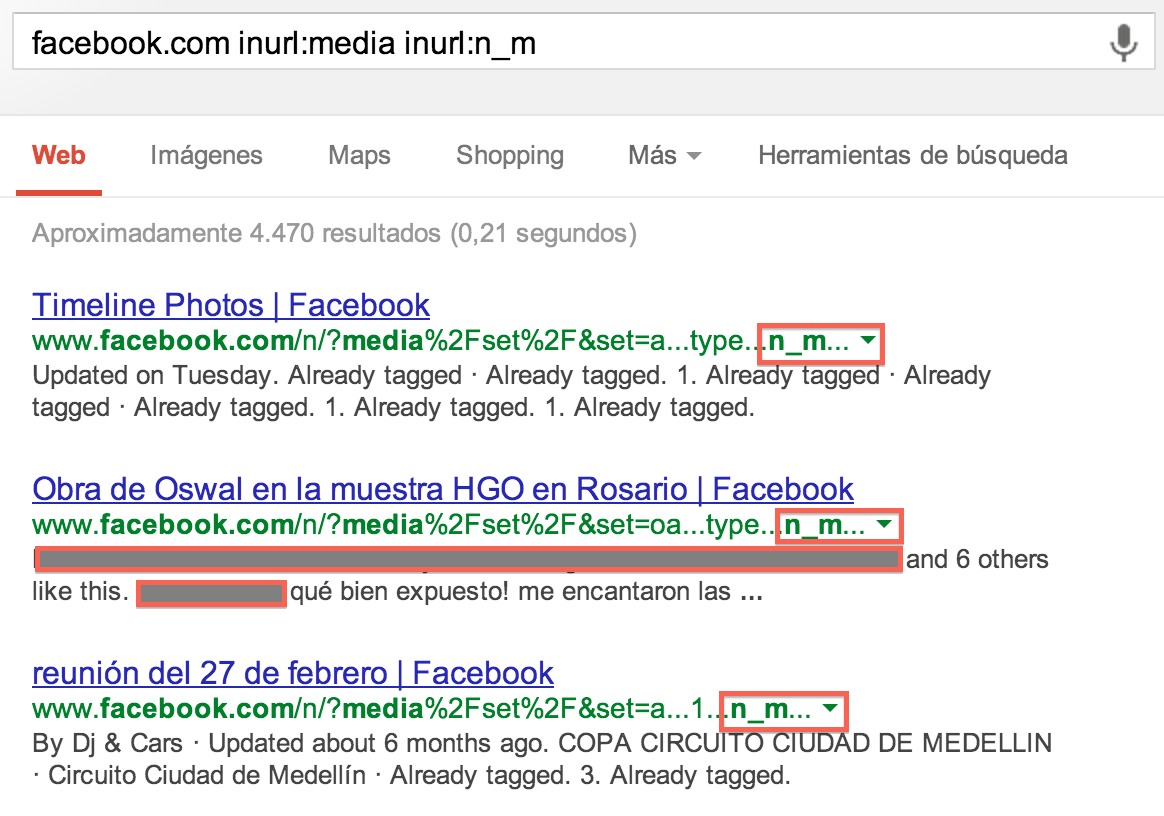The height and width of the screenshot is (816, 1164).
Task: Expand dropdown arrow for Obra de Oswal URL
Action: 884,524
